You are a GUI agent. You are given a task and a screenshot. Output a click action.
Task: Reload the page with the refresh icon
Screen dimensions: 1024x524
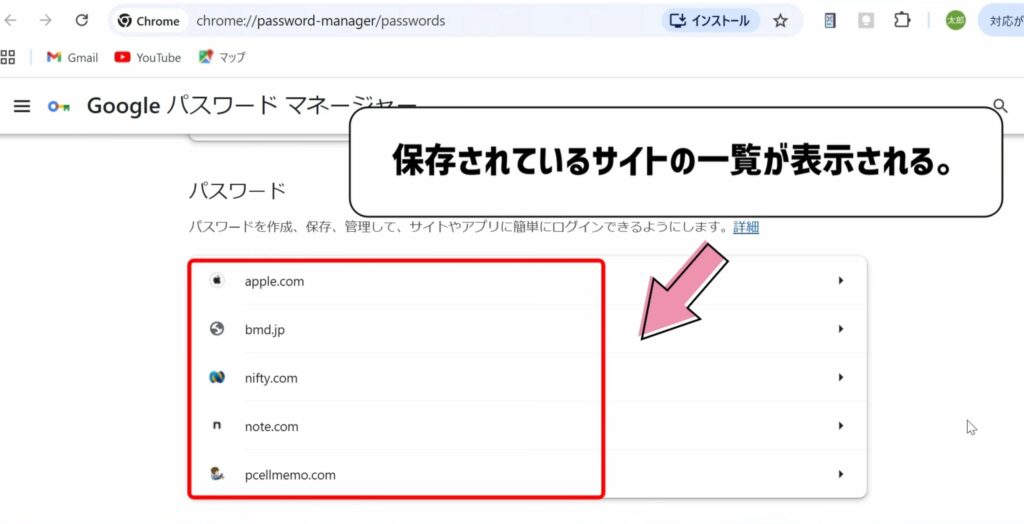click(82, 20)
